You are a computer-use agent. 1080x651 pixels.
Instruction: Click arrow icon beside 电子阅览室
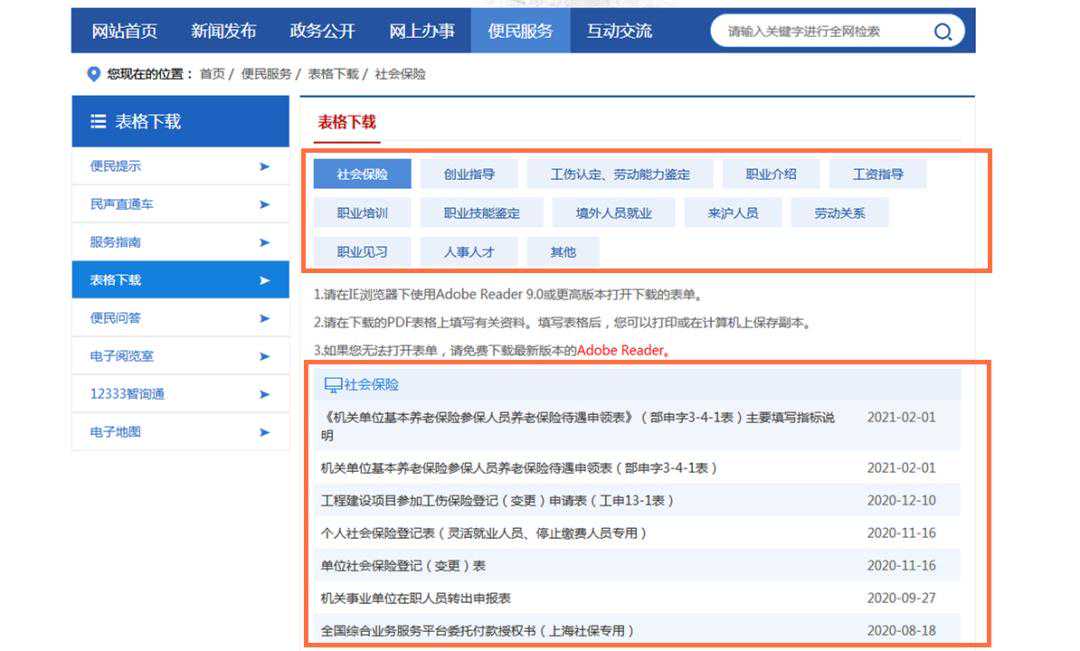pos(265,356)
